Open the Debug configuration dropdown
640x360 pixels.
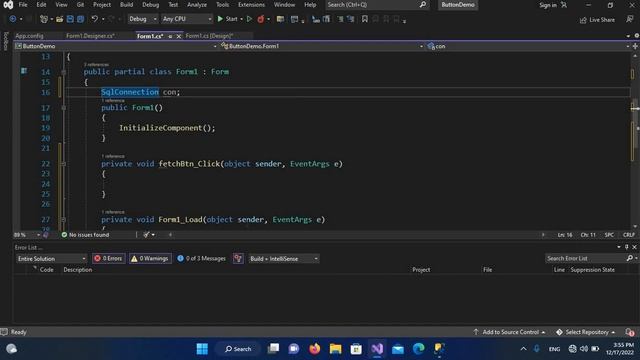click(x=142, y=19)
